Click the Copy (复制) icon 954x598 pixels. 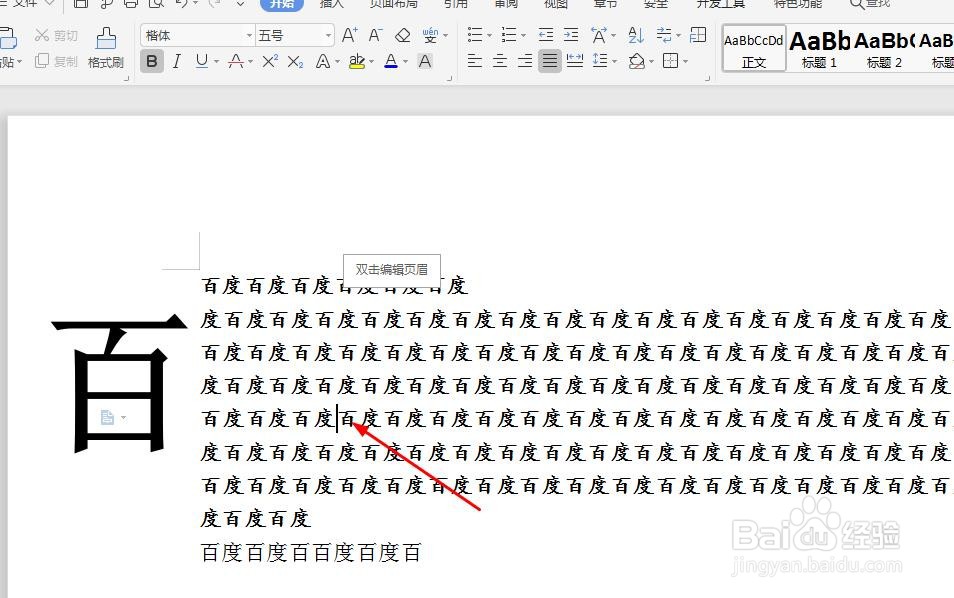coord(42,61)
